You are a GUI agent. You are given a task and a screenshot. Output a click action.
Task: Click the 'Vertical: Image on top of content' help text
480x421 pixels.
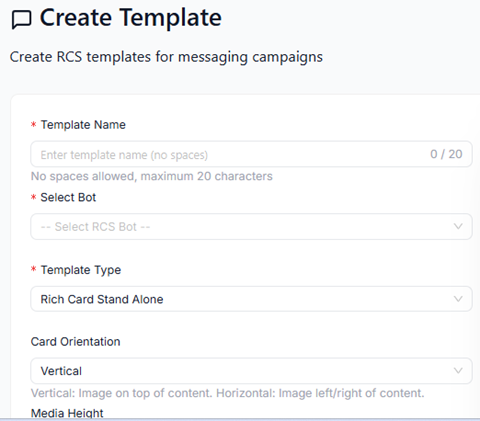[227, 393]
